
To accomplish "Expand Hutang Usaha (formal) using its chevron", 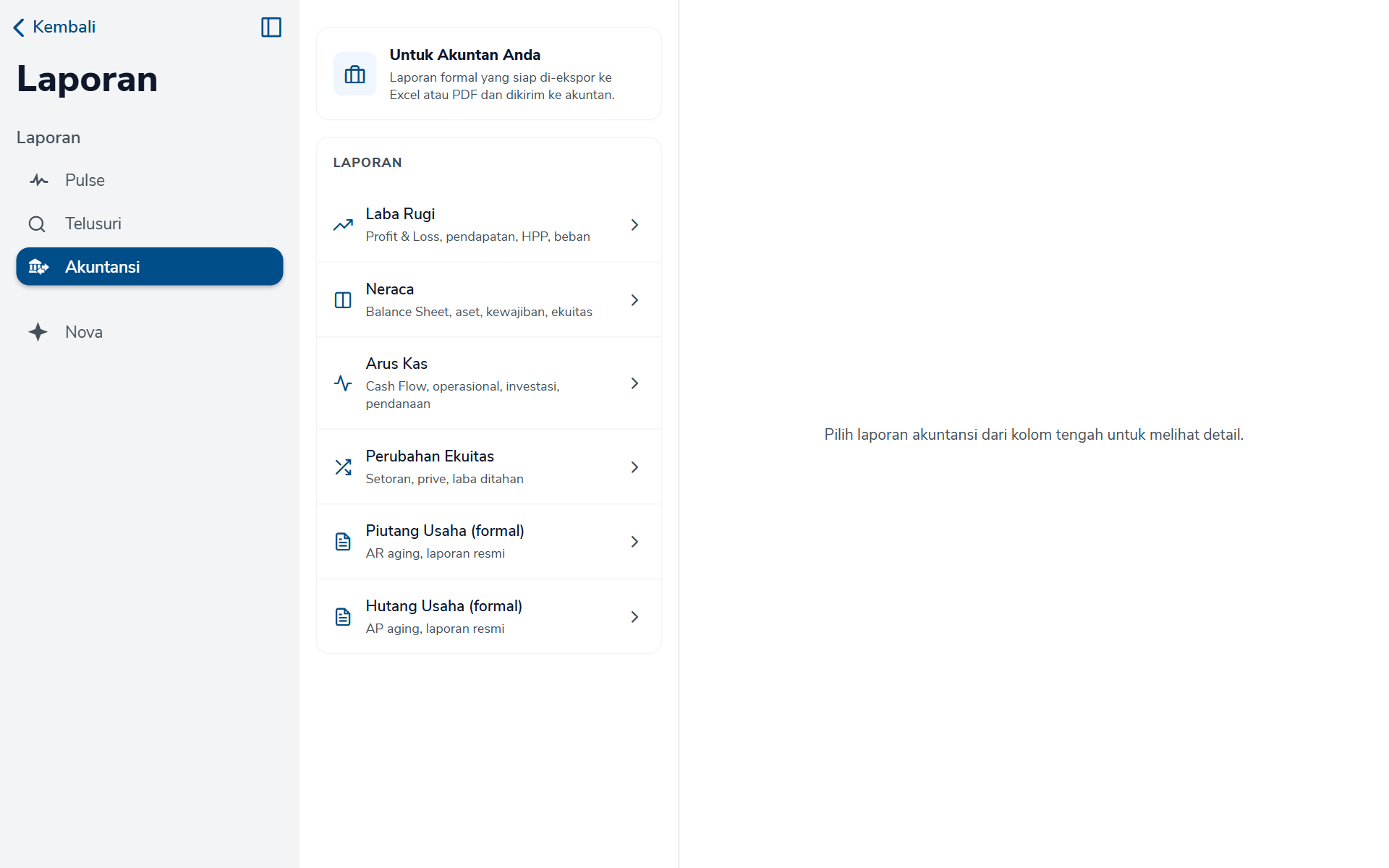I will point(634,617).
